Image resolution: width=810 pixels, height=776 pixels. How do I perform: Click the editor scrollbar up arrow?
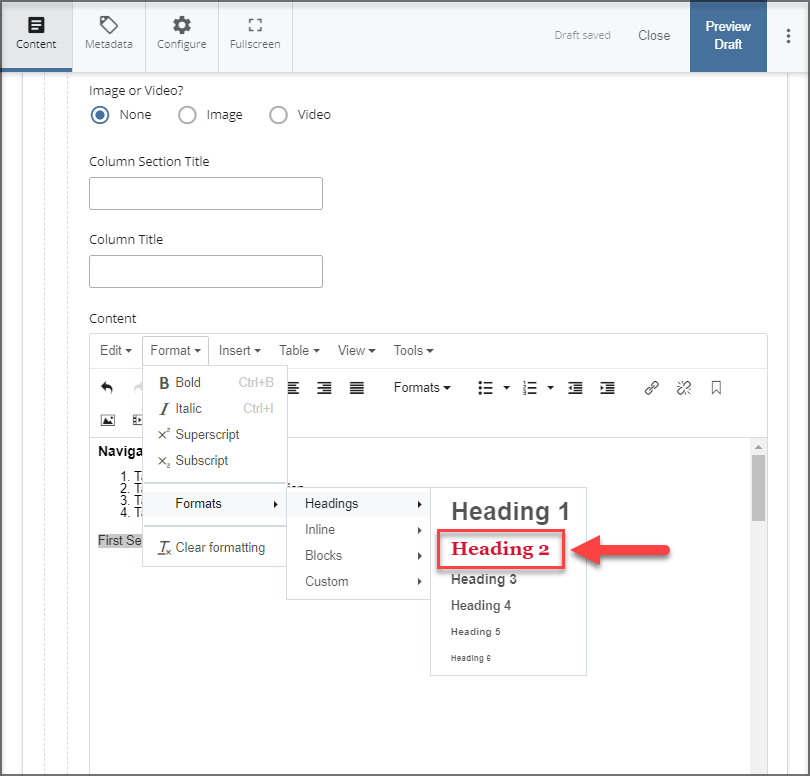(x=758, y=447)
